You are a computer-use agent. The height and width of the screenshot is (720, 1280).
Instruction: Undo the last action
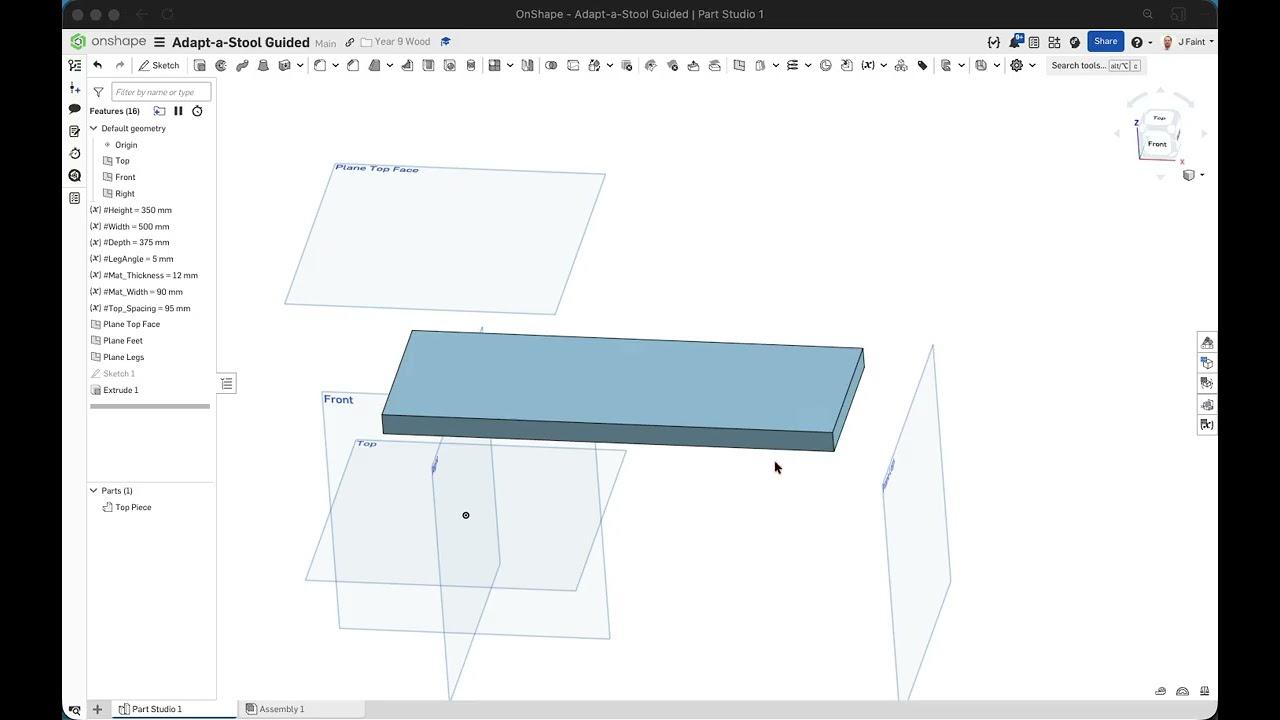point(97,65)
